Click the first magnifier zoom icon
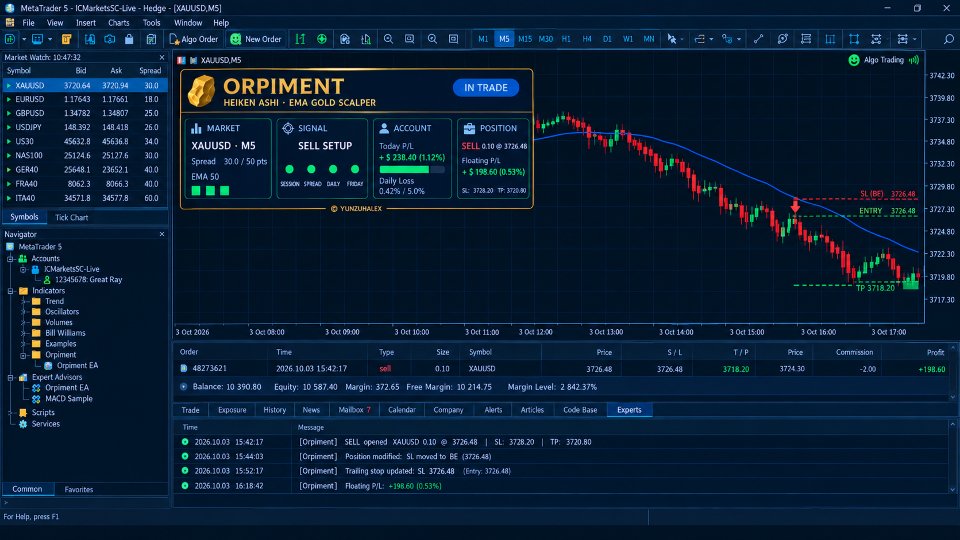960x540 pixels. point(388,39)
